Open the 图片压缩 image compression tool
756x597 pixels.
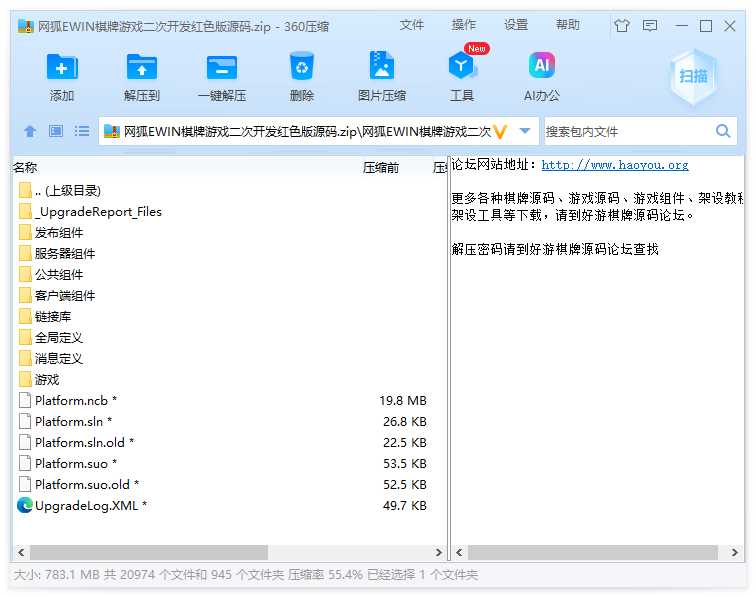[x=381, y=65]
